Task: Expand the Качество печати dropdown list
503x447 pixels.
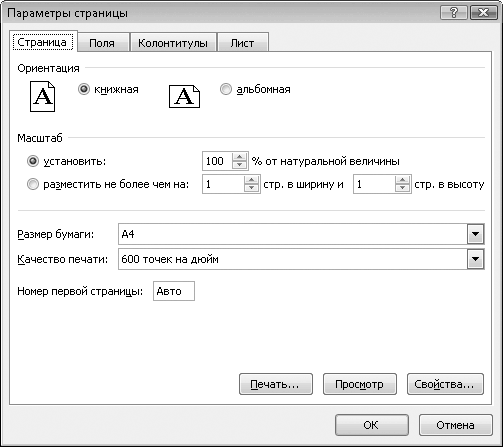Action: (x=475, y=259)
